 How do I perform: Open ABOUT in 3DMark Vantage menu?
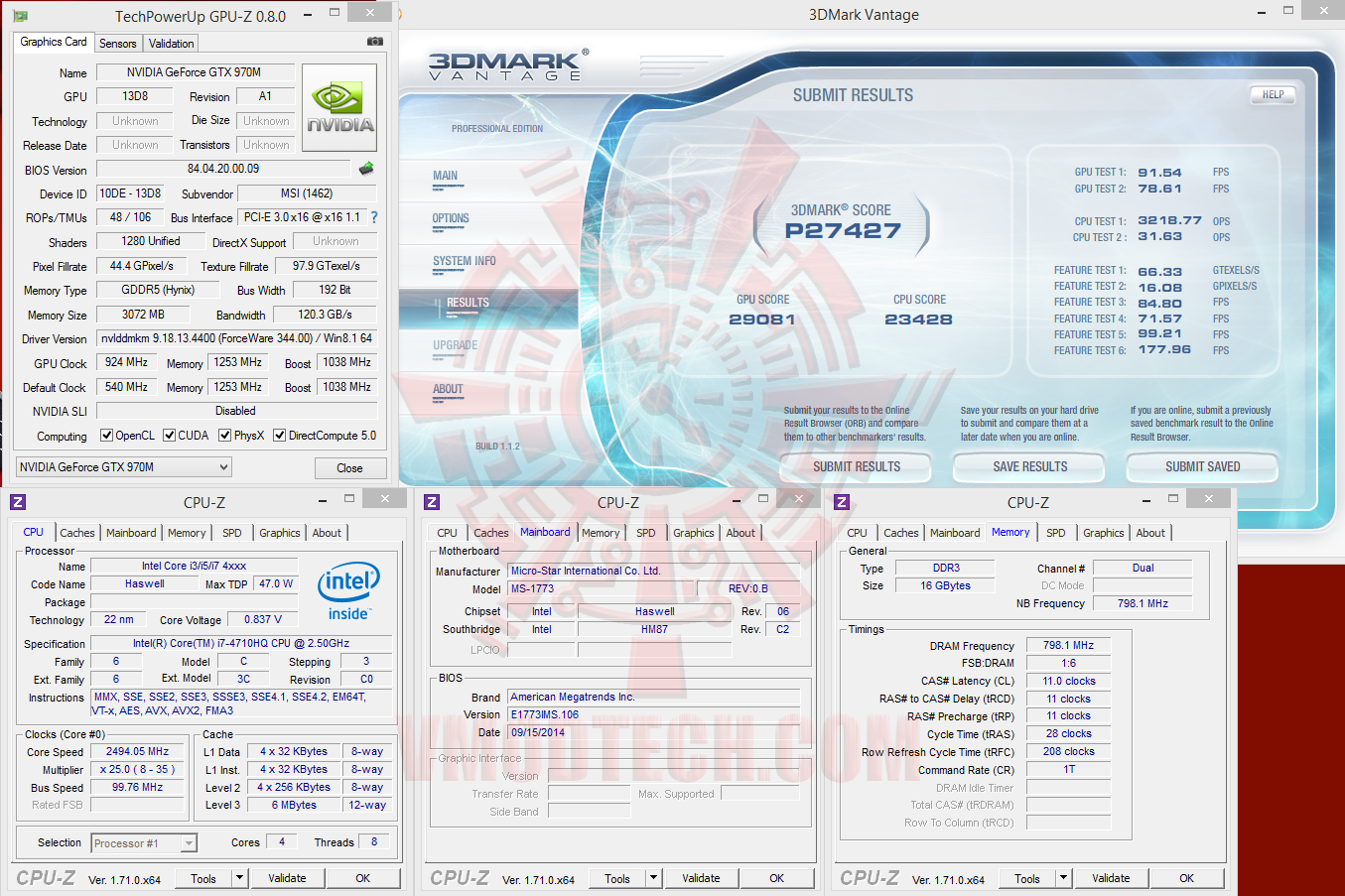coord(448,389)
